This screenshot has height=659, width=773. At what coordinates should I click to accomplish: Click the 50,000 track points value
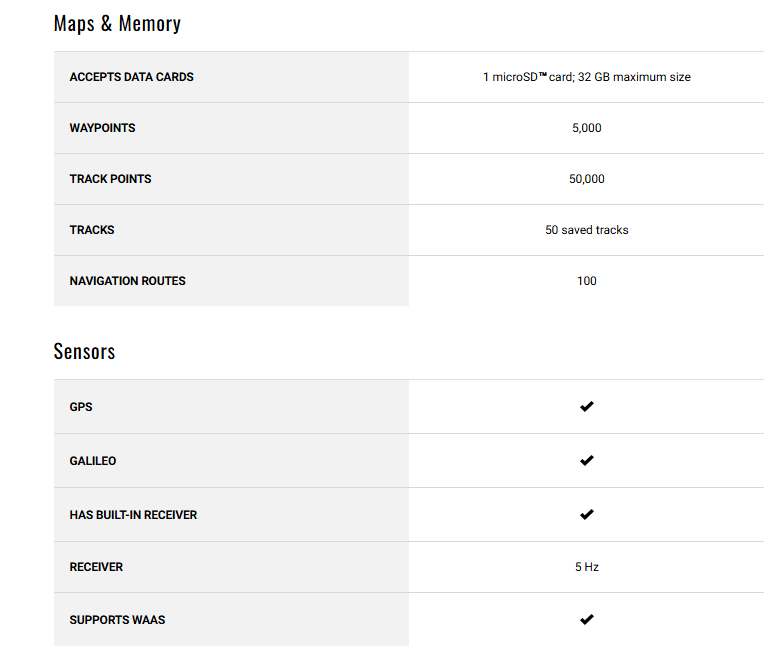(x=587, y=179)
